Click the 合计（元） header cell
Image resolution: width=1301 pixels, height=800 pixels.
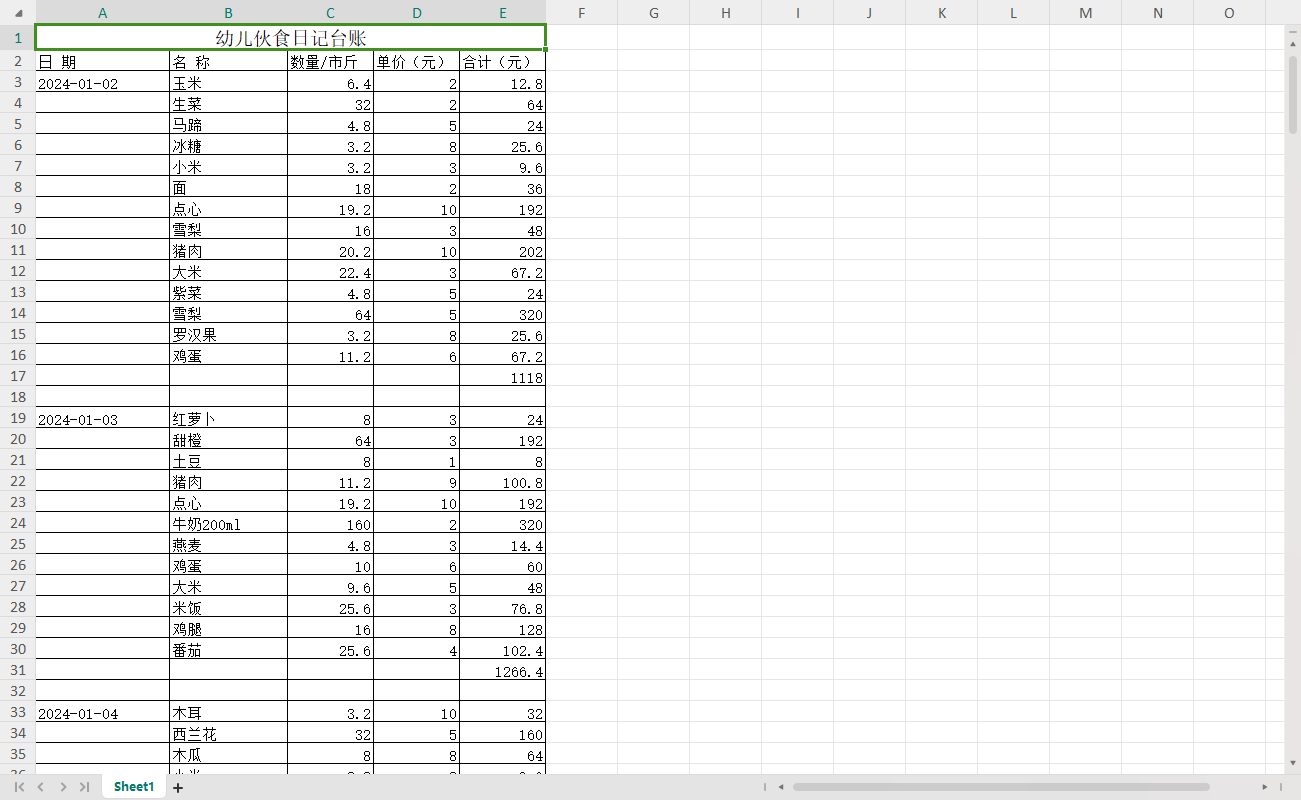(x=503, y=61)
